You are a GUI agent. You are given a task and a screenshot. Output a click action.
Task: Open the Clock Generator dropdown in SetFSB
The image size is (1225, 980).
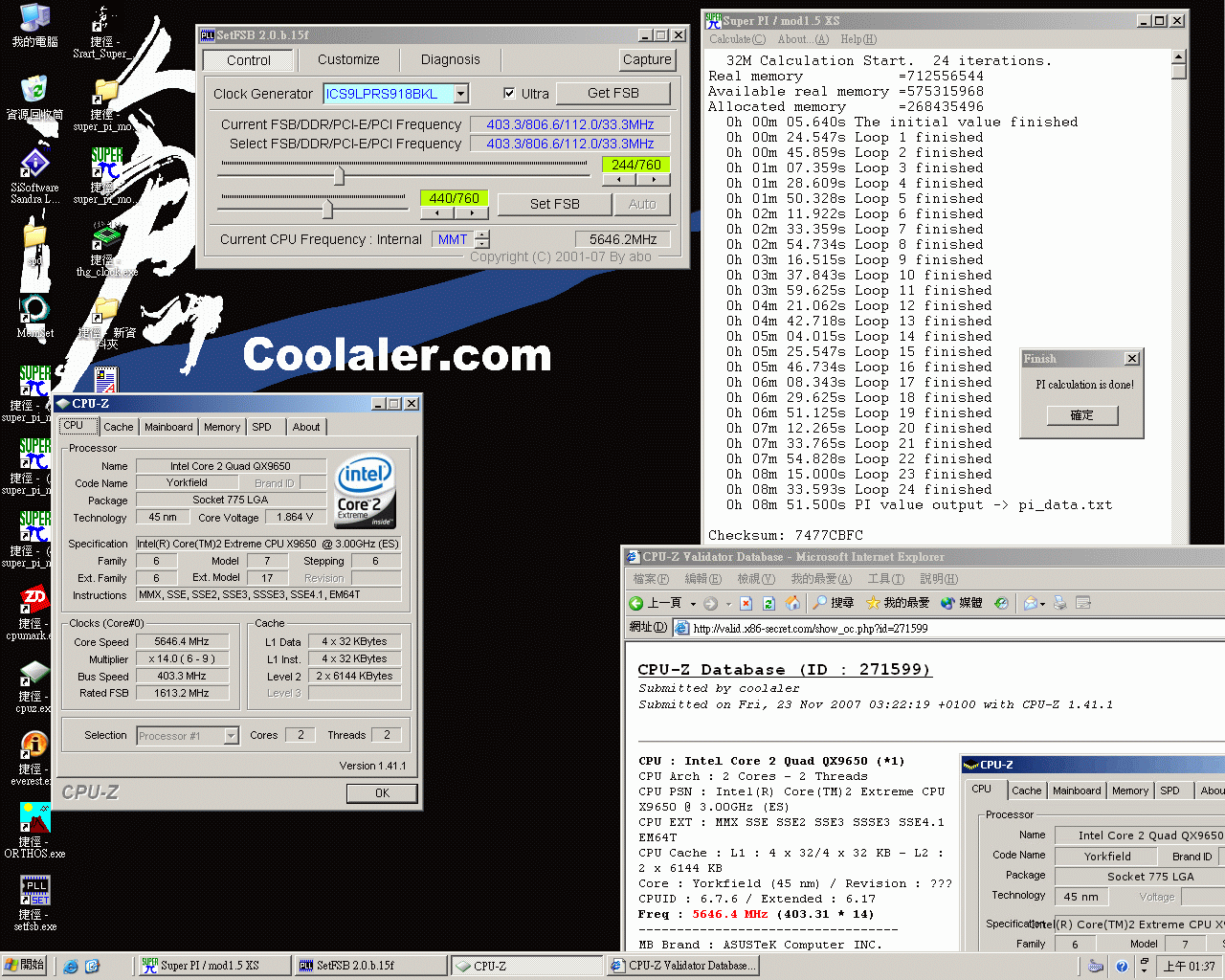tap(461, 93)
